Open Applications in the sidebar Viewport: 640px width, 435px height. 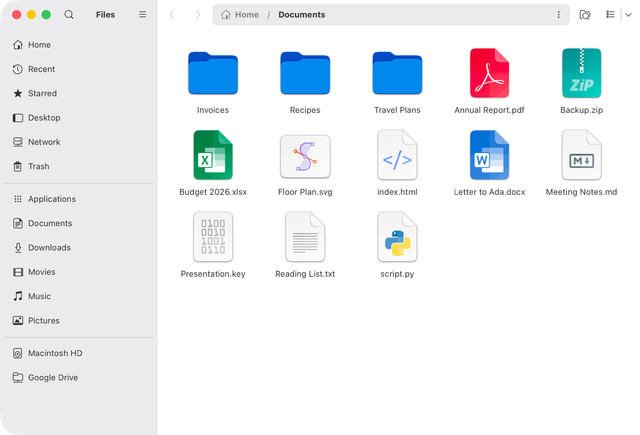[79, 199]
